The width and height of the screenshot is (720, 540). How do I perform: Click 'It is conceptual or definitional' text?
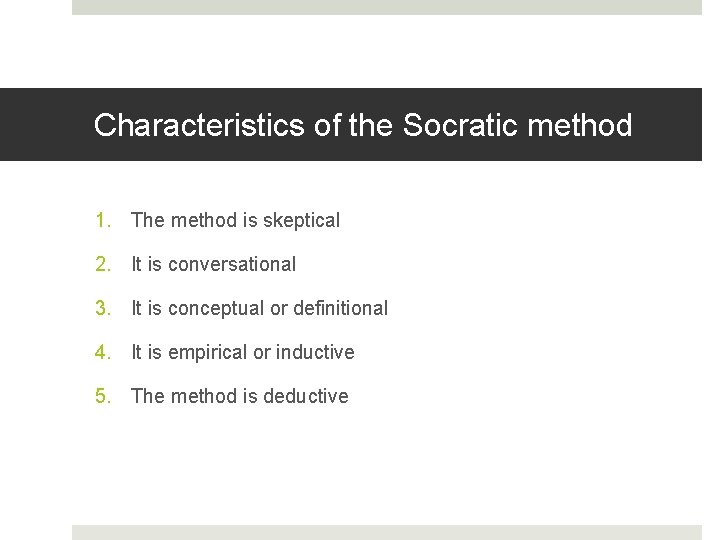tap(259, 308)
